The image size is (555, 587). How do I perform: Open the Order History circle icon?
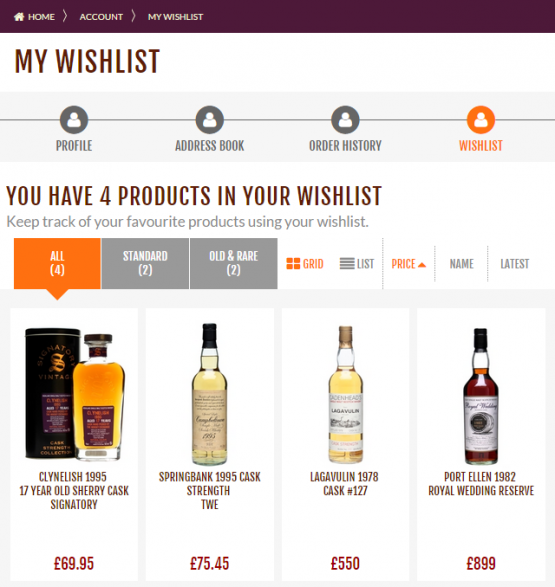coord(345,120)
